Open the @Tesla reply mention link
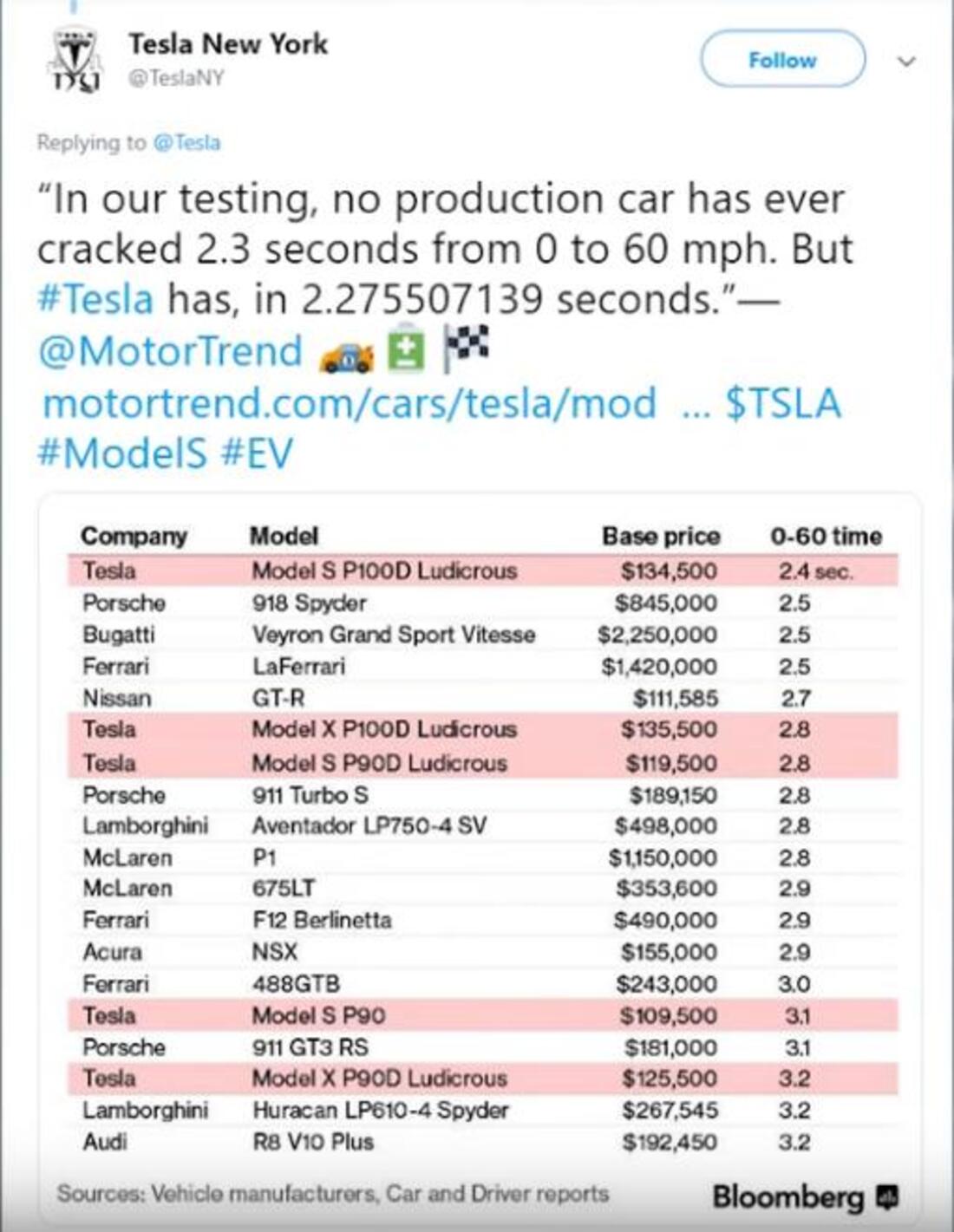 [186, 142]
